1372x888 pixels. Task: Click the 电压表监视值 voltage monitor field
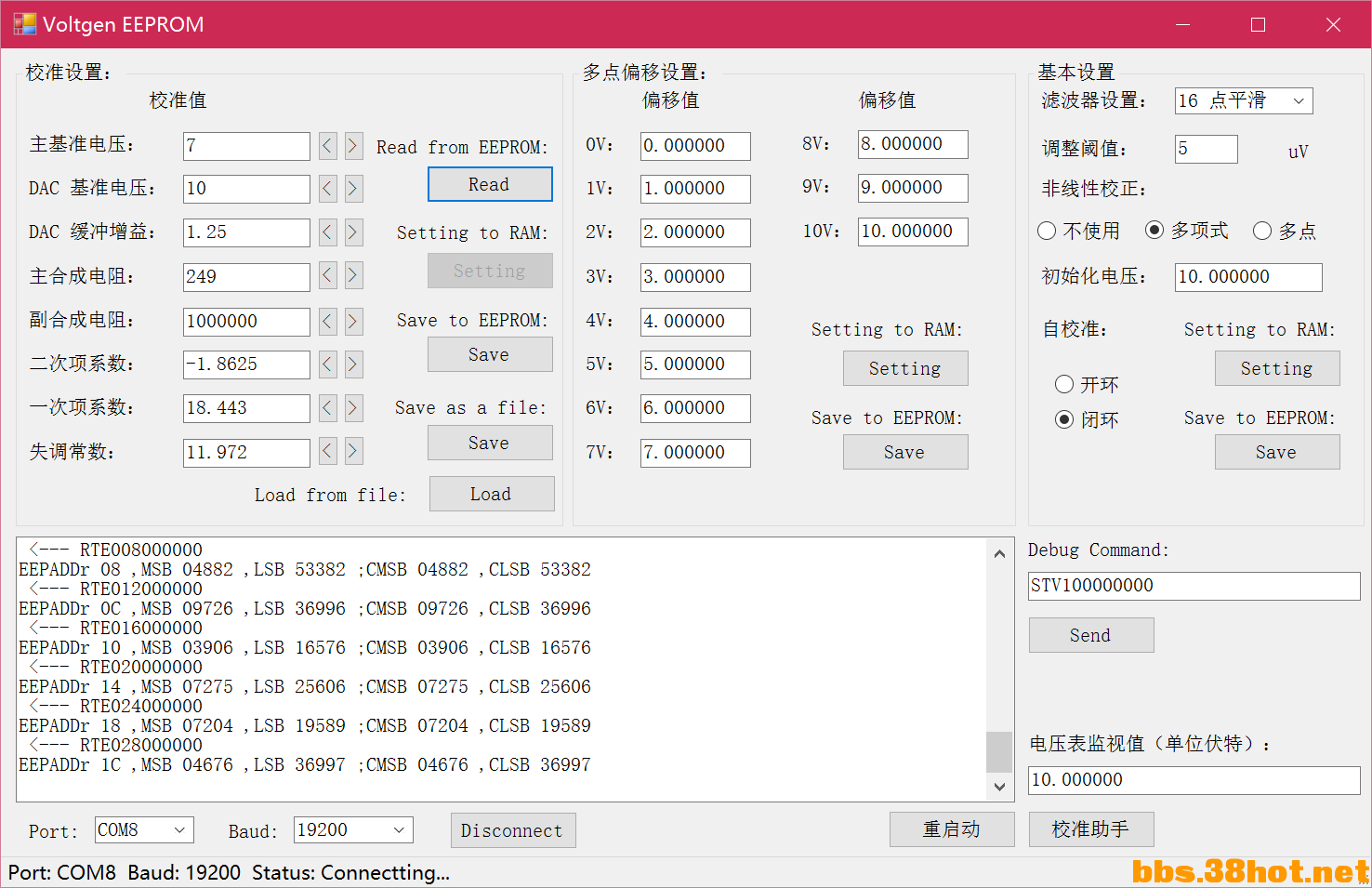1194,780
